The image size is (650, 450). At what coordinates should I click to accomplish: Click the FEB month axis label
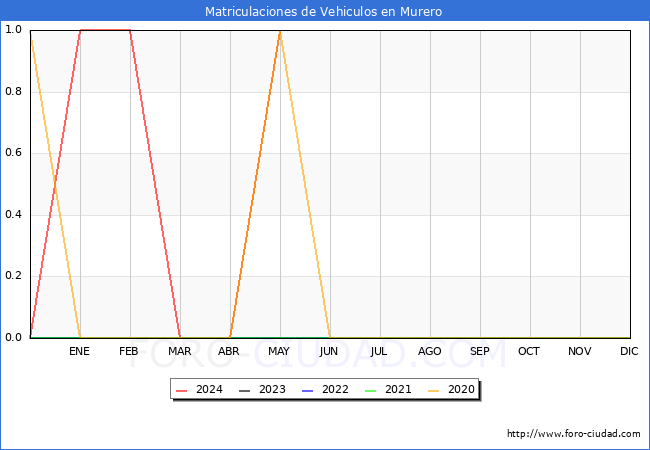(x=129, y=351)
